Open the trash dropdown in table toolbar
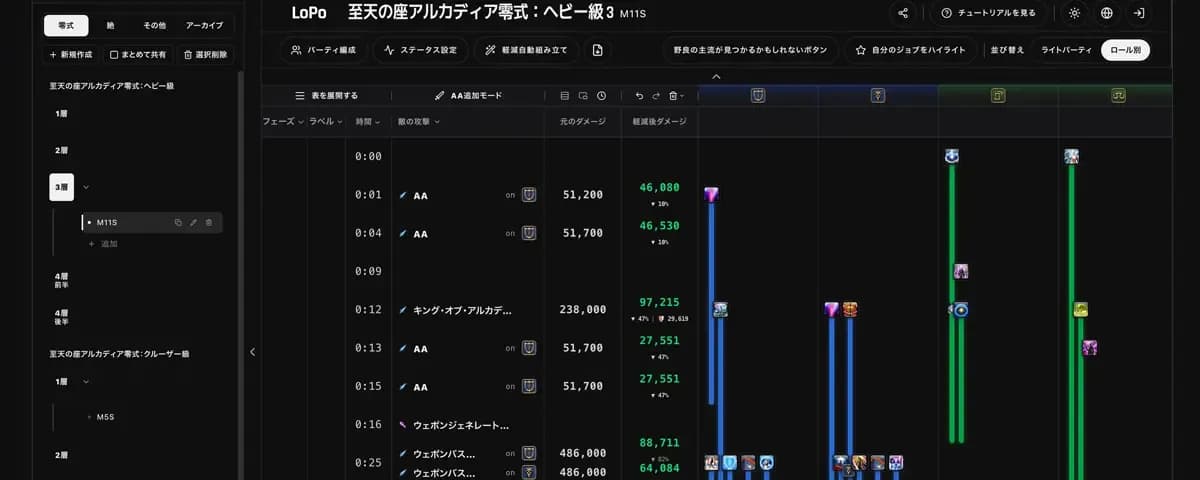Image resolution: width=1200 pixels, height=480 pixels. pos(676,96)
